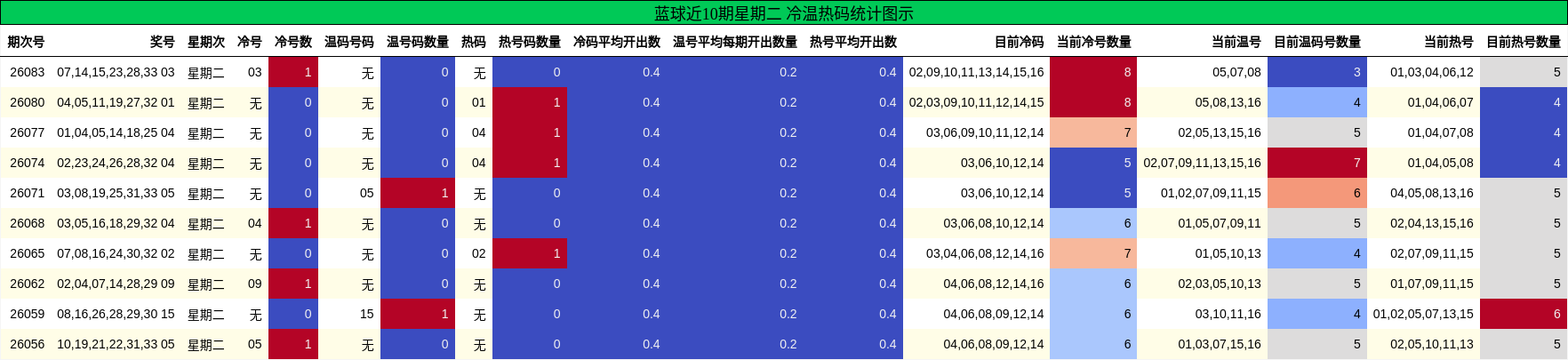Screen dimensions: 1568x360
Task: Select period number 26062
Action: coord(28,284)
